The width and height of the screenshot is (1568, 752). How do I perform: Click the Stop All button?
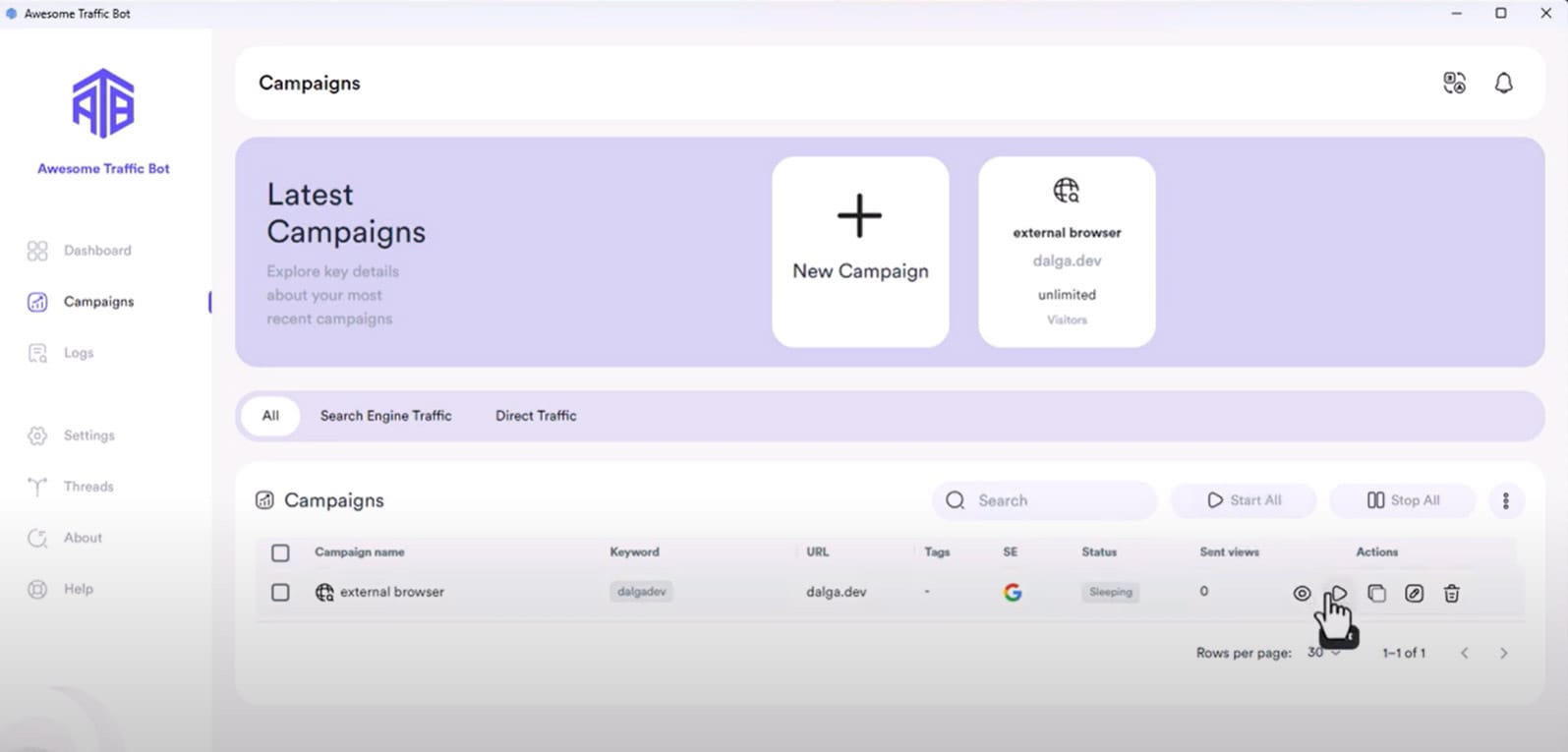tap(1403, 500)
